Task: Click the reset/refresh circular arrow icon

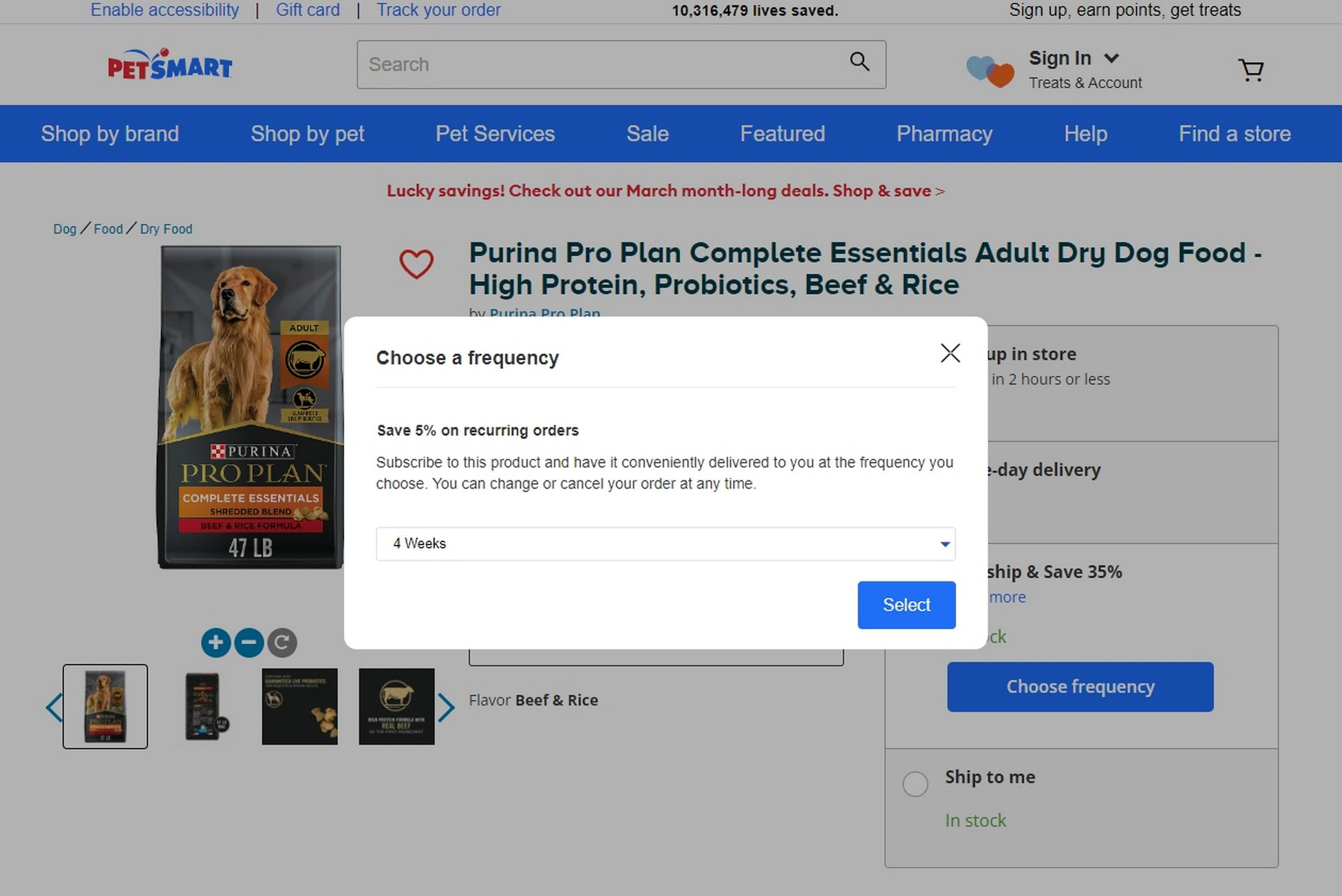Action: coord(281,642)
